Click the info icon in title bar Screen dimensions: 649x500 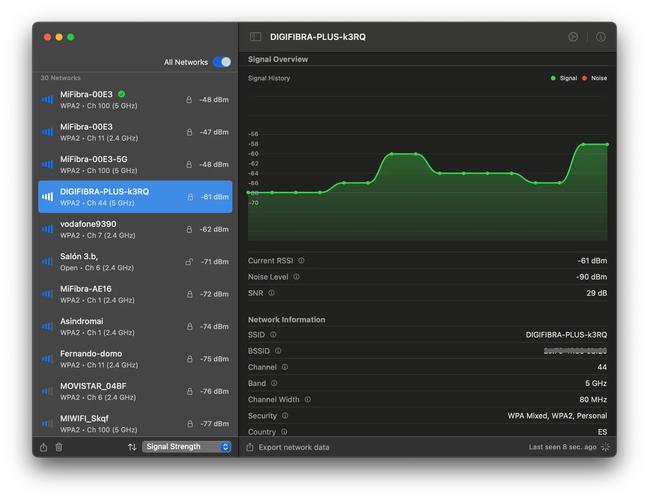click(x=601, y=37)
